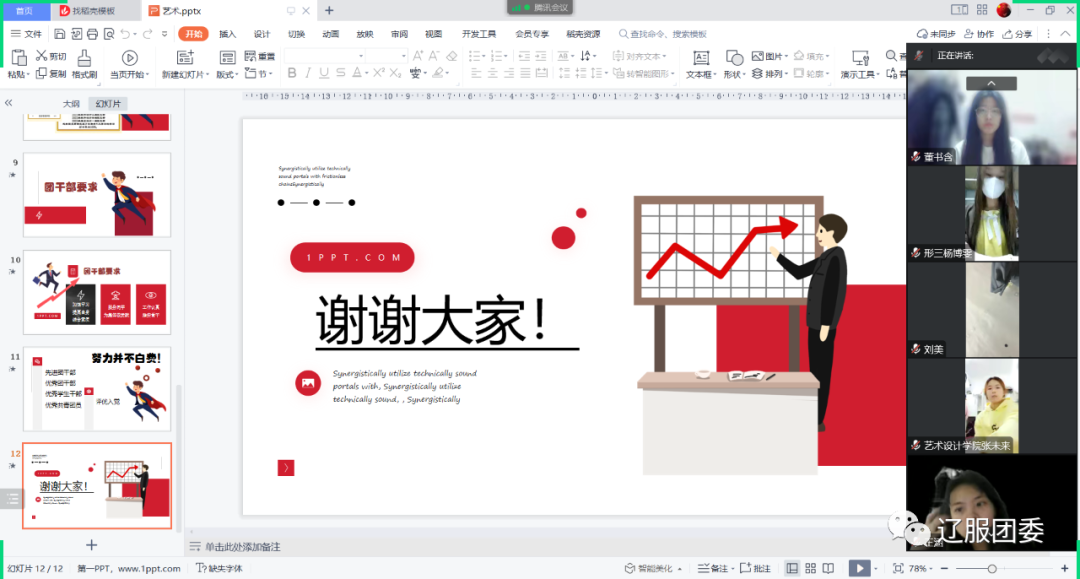Start slideshow from current slide (当页开始)

tap(129, 58)
